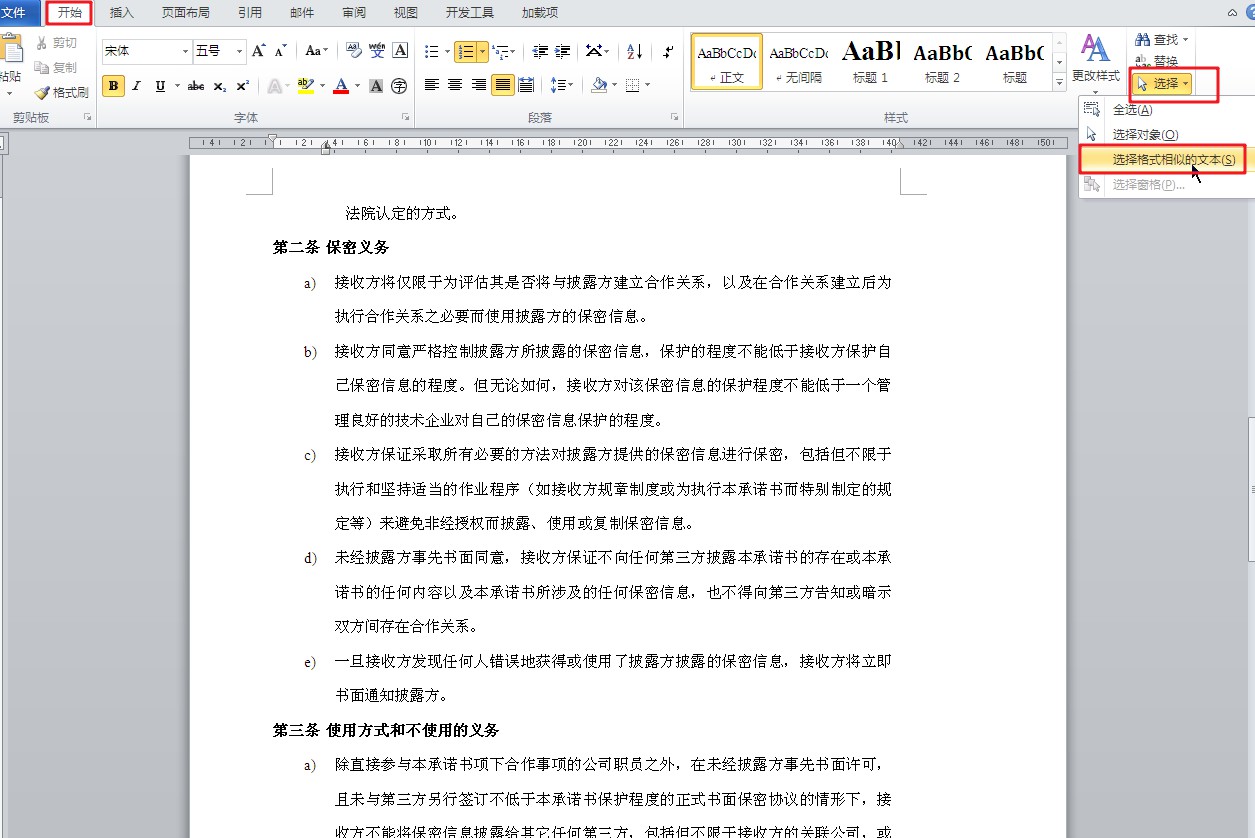This screenshot has height=838, width=1255.
Task: Open the Change Styles (更改样式) tool
Action: [1095, 60]
